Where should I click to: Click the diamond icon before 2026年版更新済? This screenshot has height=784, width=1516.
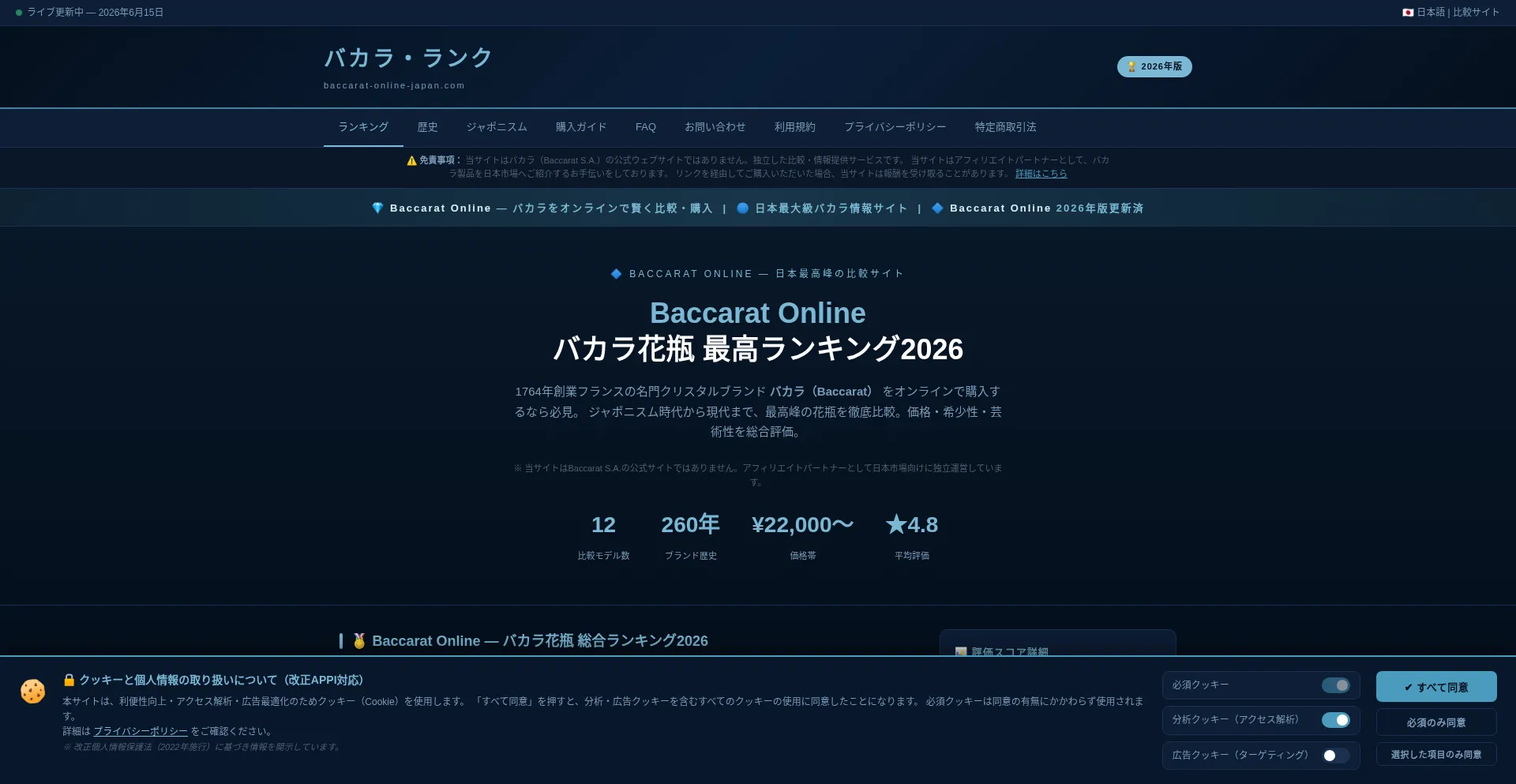pos(937,208)
